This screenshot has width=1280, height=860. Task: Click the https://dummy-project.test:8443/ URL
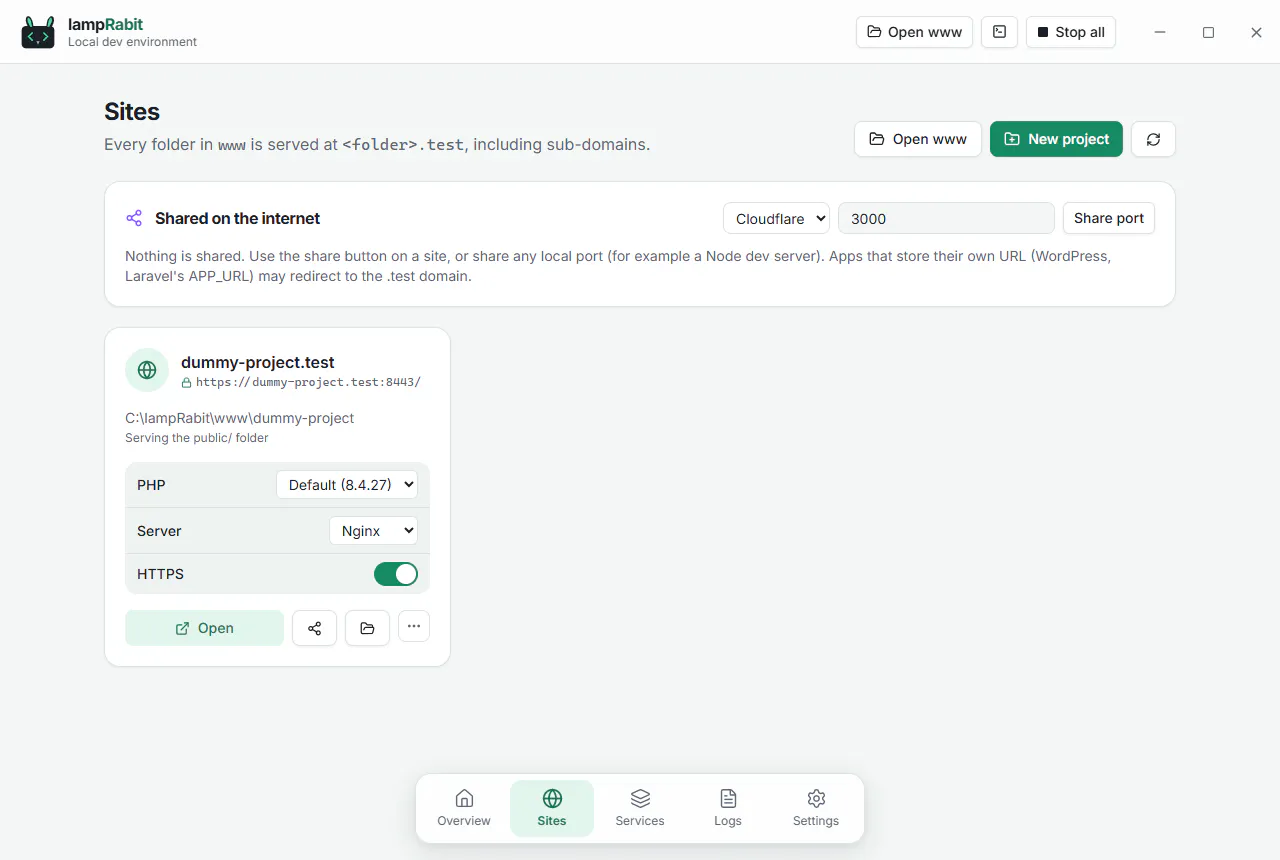[308, 382]
